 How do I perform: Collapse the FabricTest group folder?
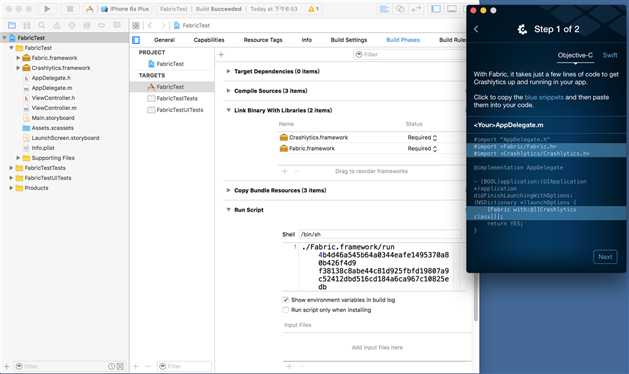point(11,48)
